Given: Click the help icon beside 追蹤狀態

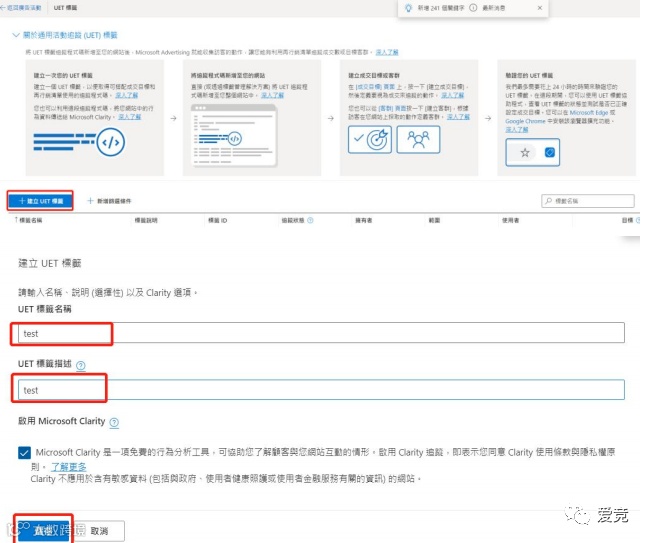Looking at the screenshot, I should coord(310,220).
